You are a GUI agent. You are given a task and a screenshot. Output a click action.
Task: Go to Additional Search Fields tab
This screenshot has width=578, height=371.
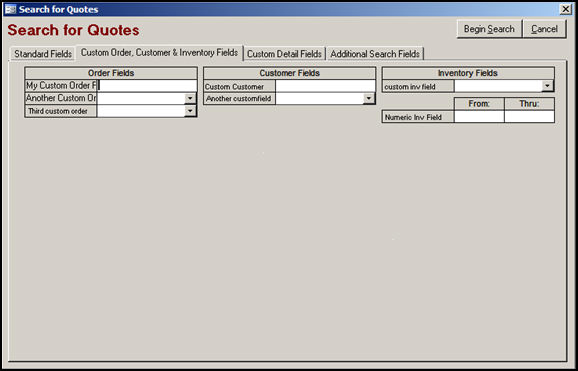[375, 54]
